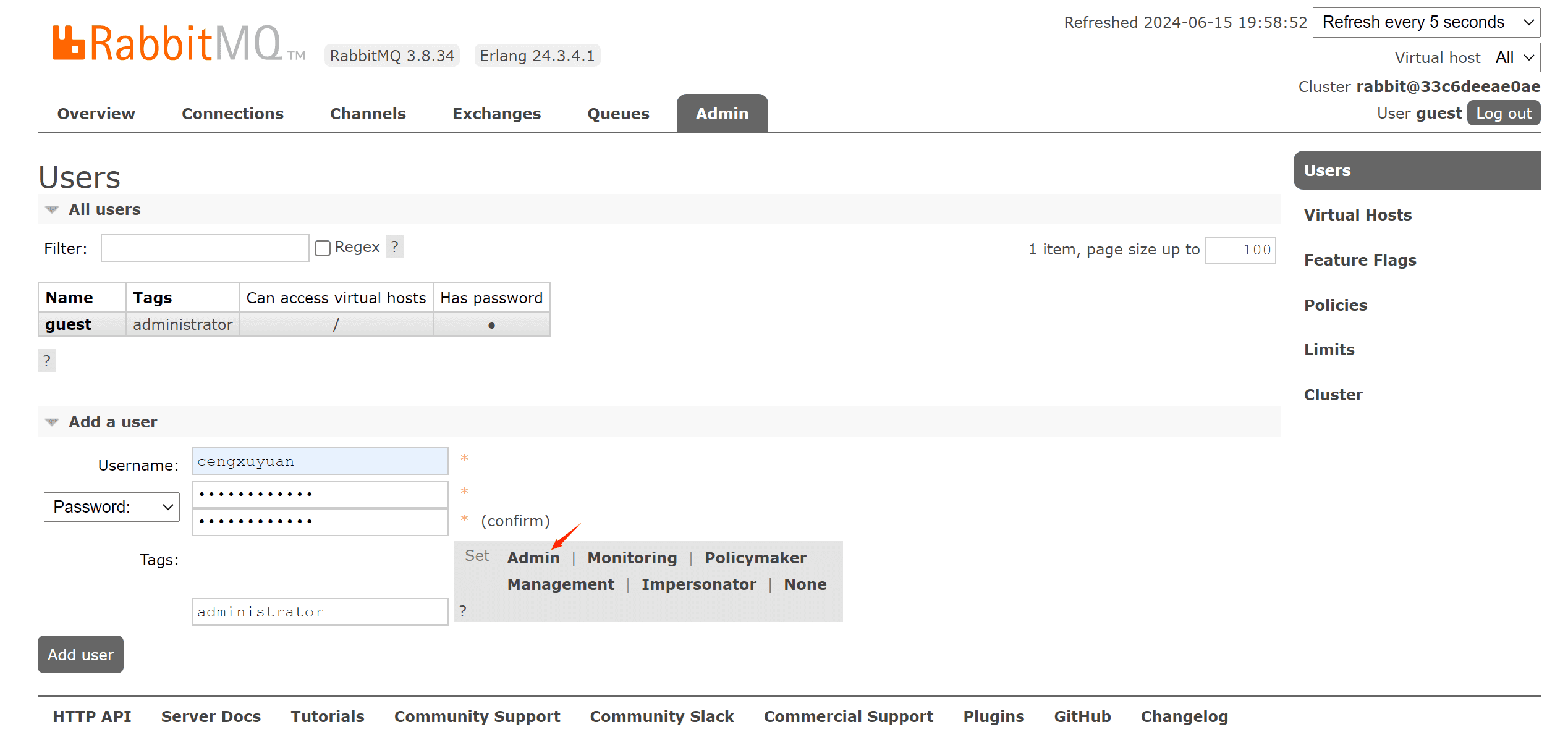Enable the Regex filter checkbox
Screen dimensions: 1568x748
click(323, 248)
